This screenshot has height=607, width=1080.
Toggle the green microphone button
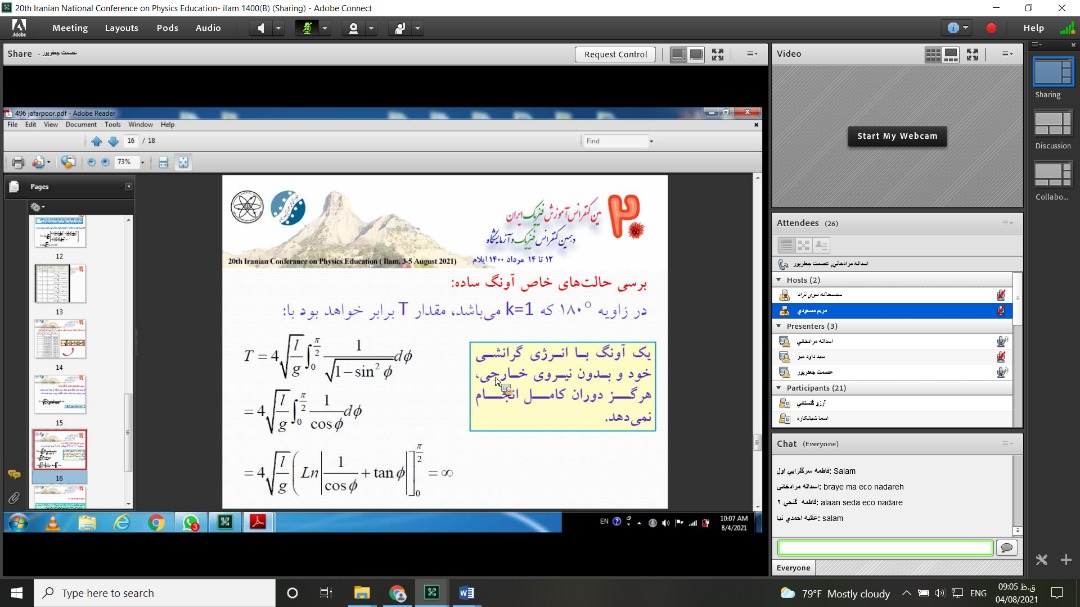click(x=307, y=28)
